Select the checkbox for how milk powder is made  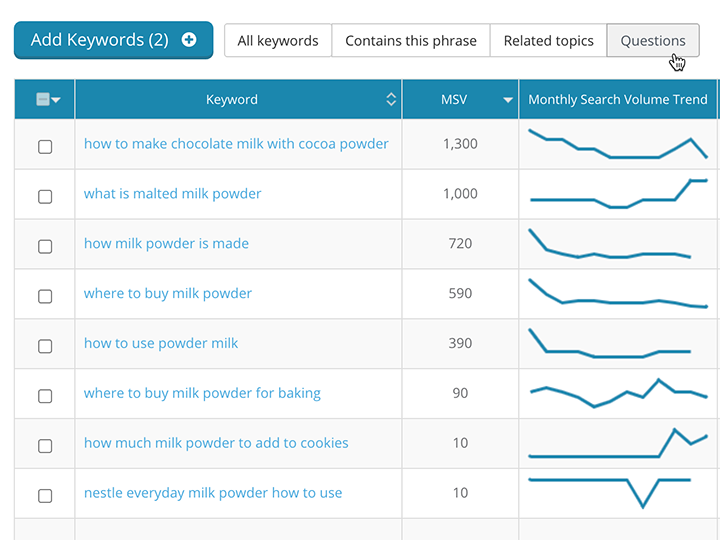(45, 246)
